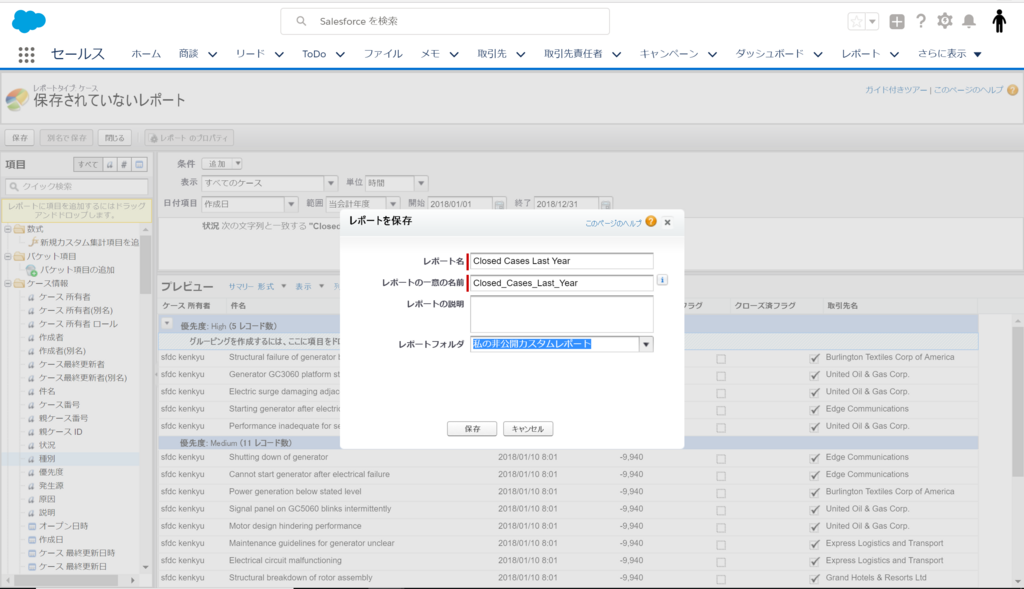
Task: Click the report properties button
Action: [x=189, y=138]
